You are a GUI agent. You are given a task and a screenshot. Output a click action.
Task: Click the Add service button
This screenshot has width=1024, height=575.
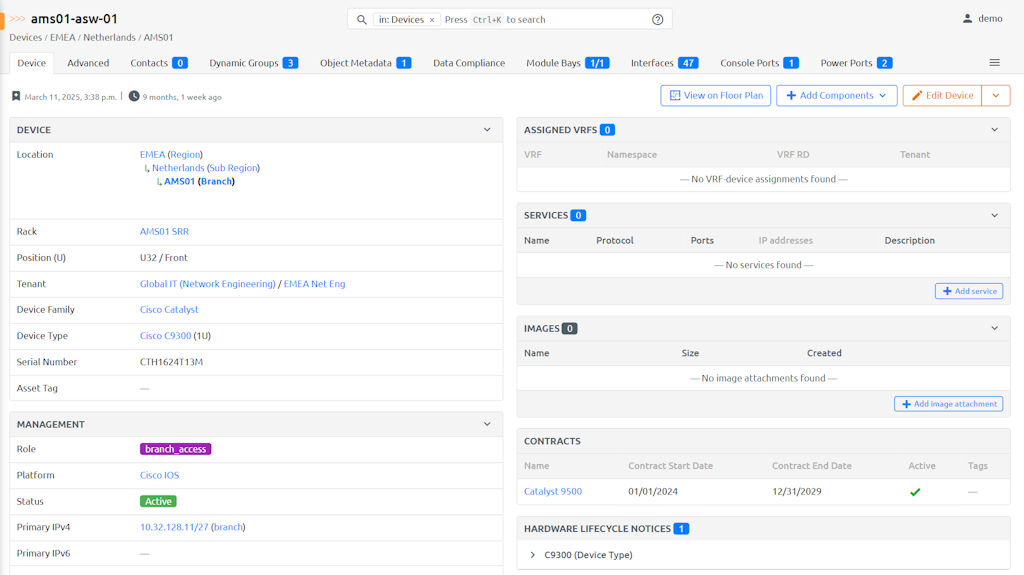point(969,291)
